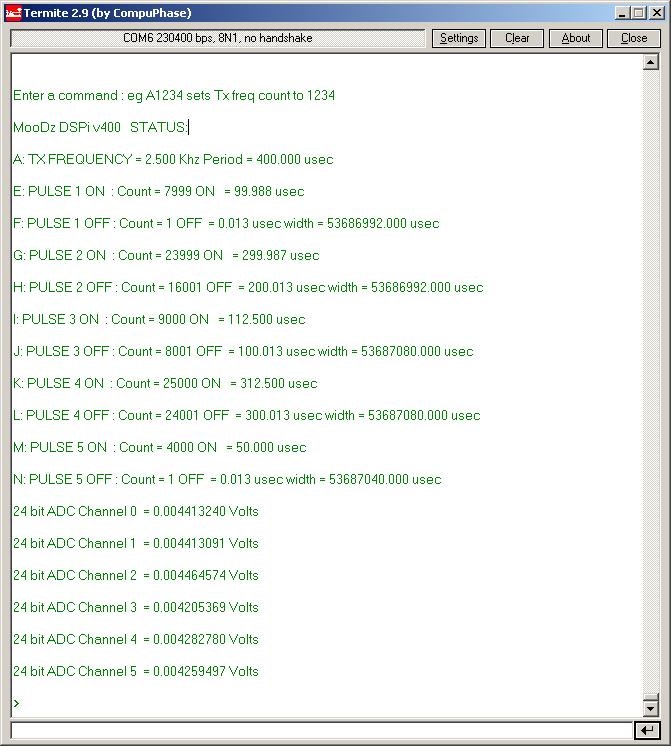
Task: Click the 'K: PULSE 4 ON' line
Action: 165,383
